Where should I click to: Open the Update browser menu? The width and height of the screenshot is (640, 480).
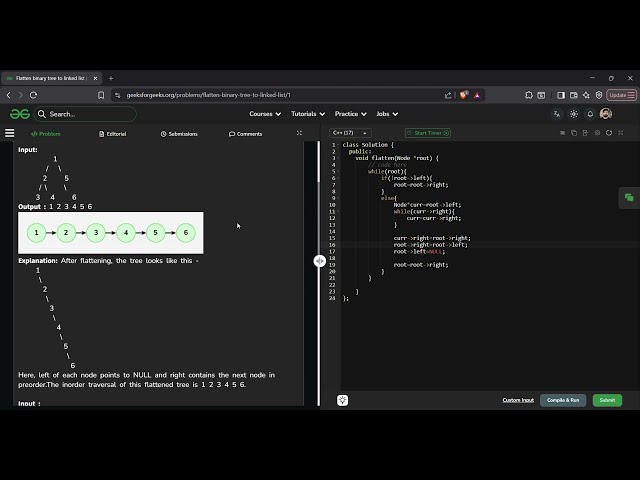[622, 95]
